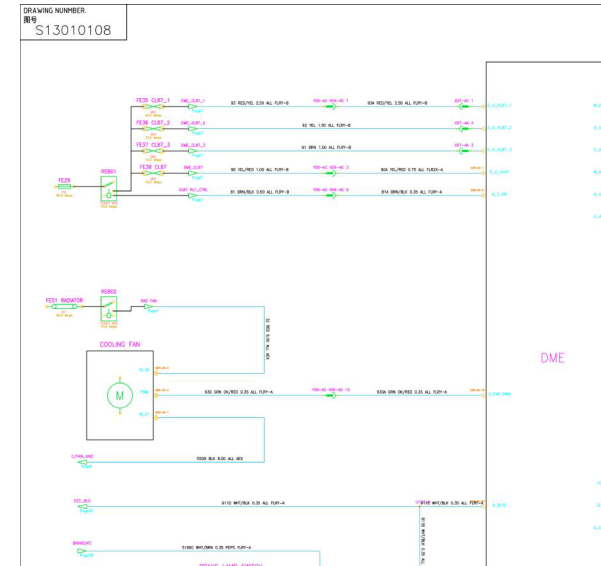Select inline connector on wire 81 BRN/BLK

[x=331, y=195]
